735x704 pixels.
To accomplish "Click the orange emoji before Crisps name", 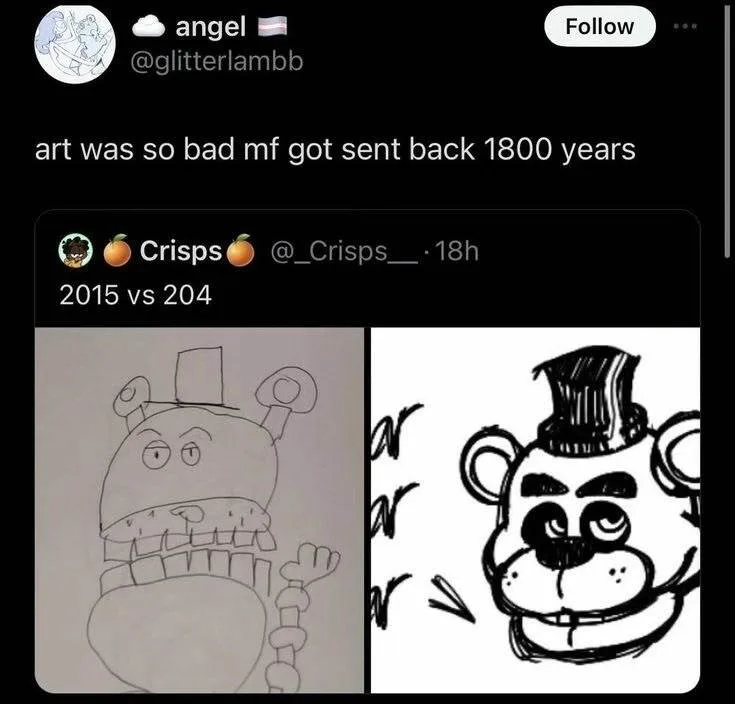I will pos(119,251).
